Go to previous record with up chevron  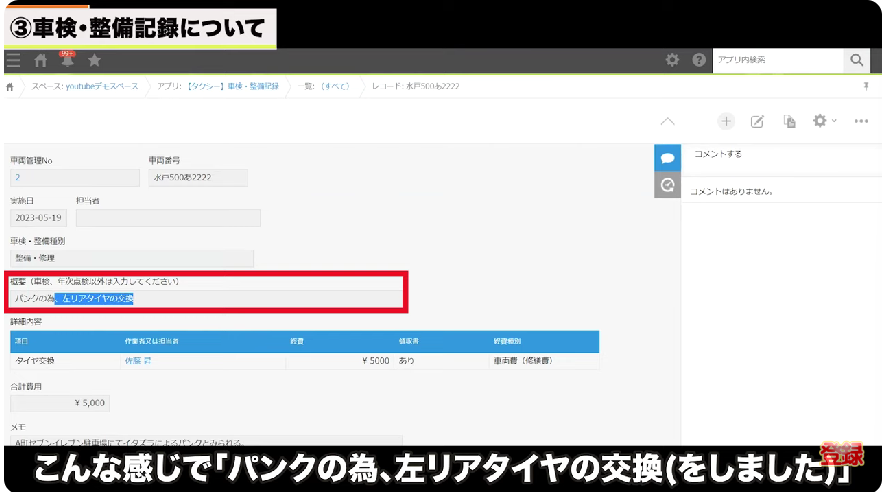[667, 121]
